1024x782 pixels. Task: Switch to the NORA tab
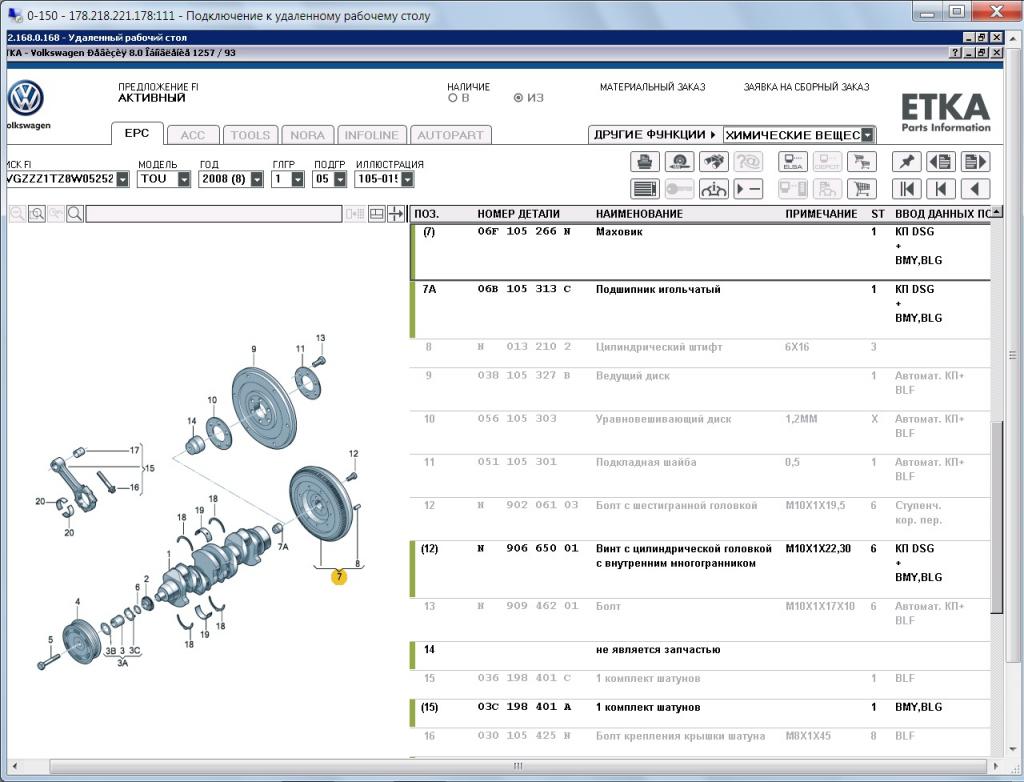[x=308, y=135]
